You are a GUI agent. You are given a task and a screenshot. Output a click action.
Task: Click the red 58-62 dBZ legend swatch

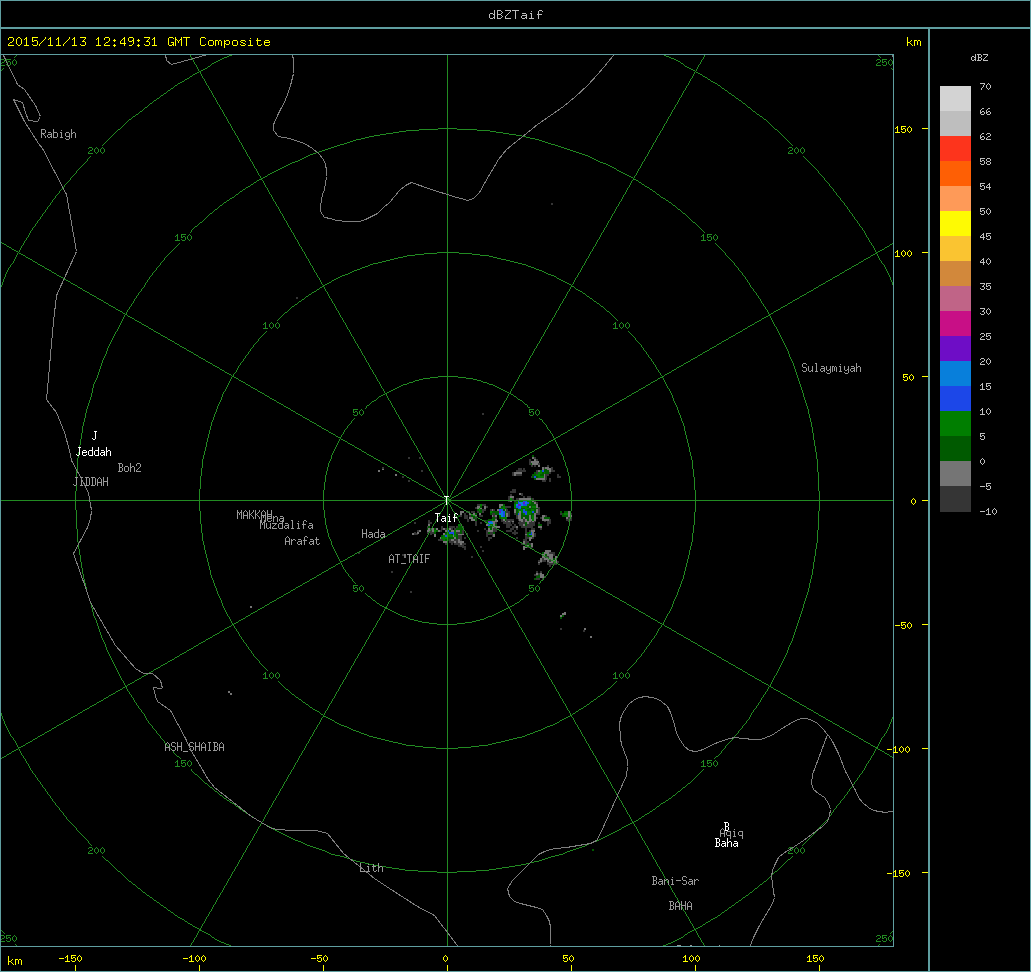(x=955, y=149)
